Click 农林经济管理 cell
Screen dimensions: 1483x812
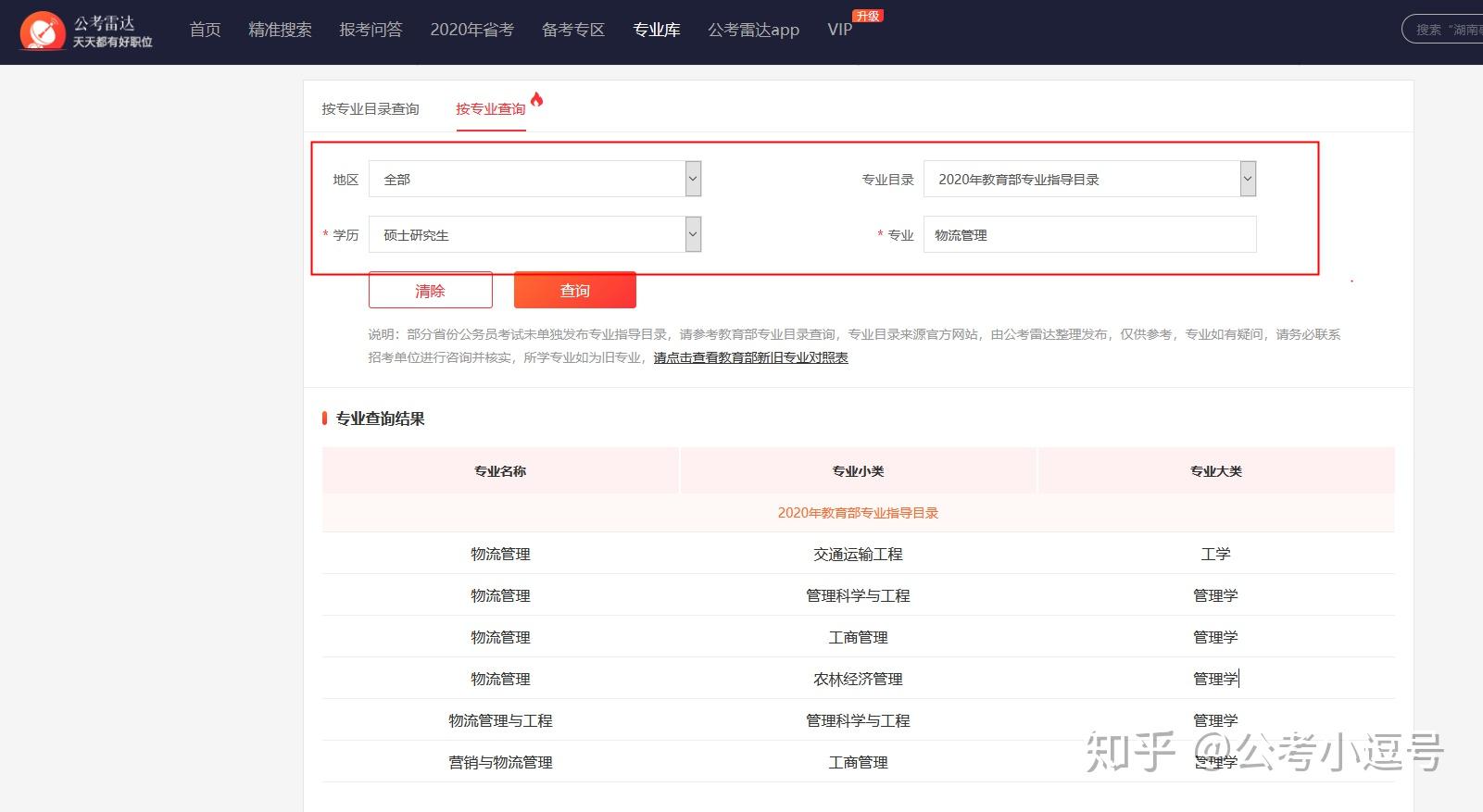[x=858, y=679]
